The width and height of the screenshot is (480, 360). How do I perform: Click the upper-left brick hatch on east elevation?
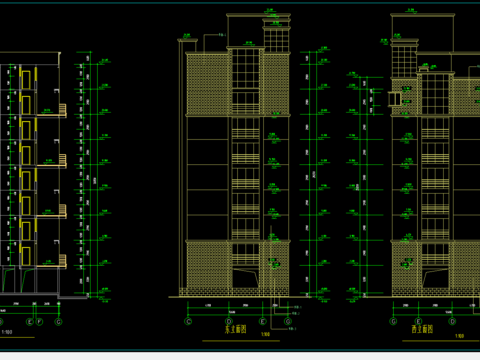208,84
